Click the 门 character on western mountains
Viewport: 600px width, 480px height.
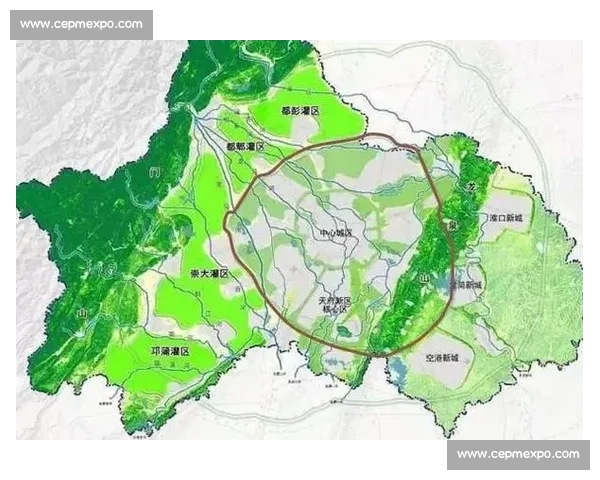click(153, 173)
